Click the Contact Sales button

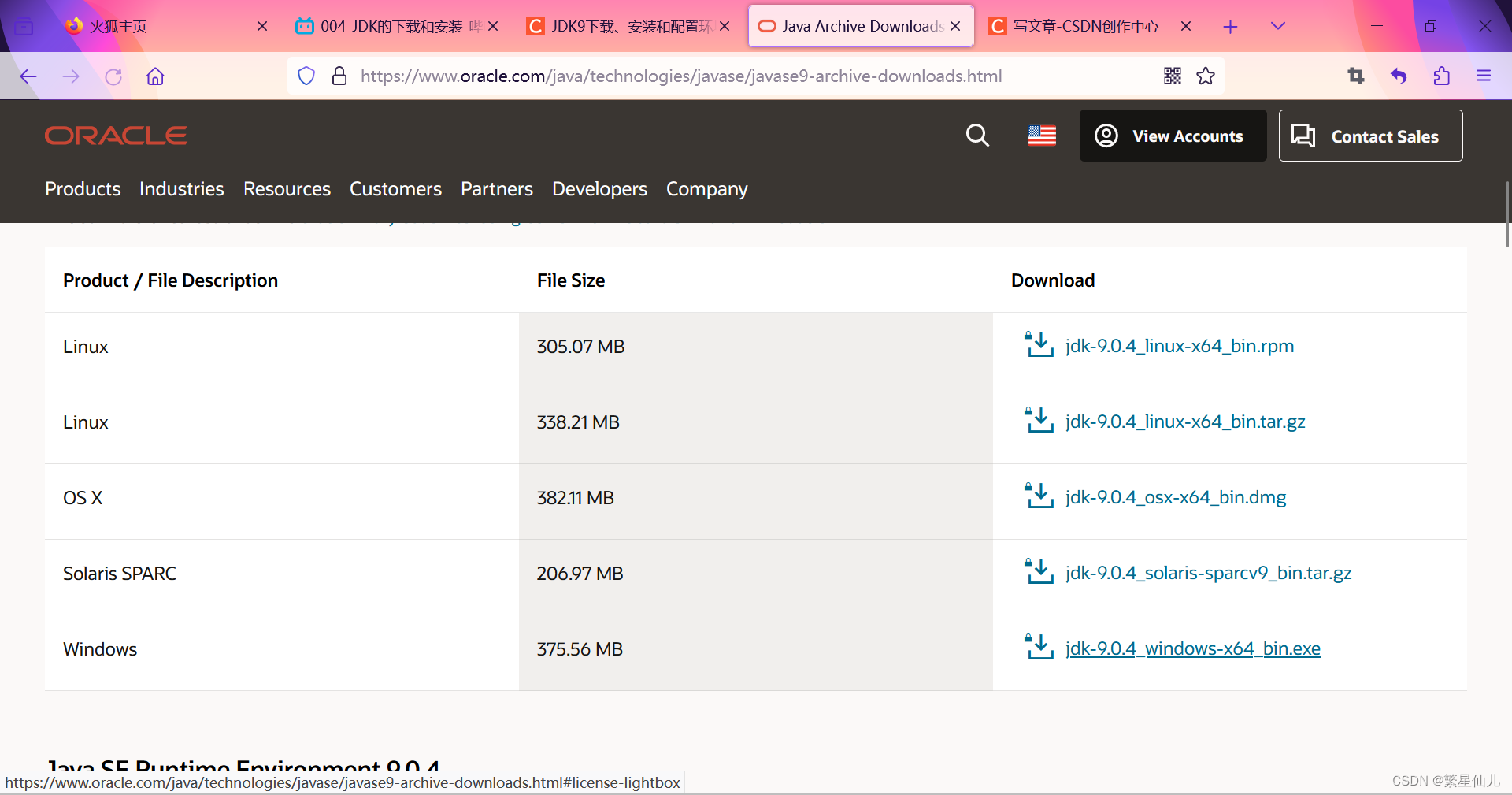[1370, 136]
